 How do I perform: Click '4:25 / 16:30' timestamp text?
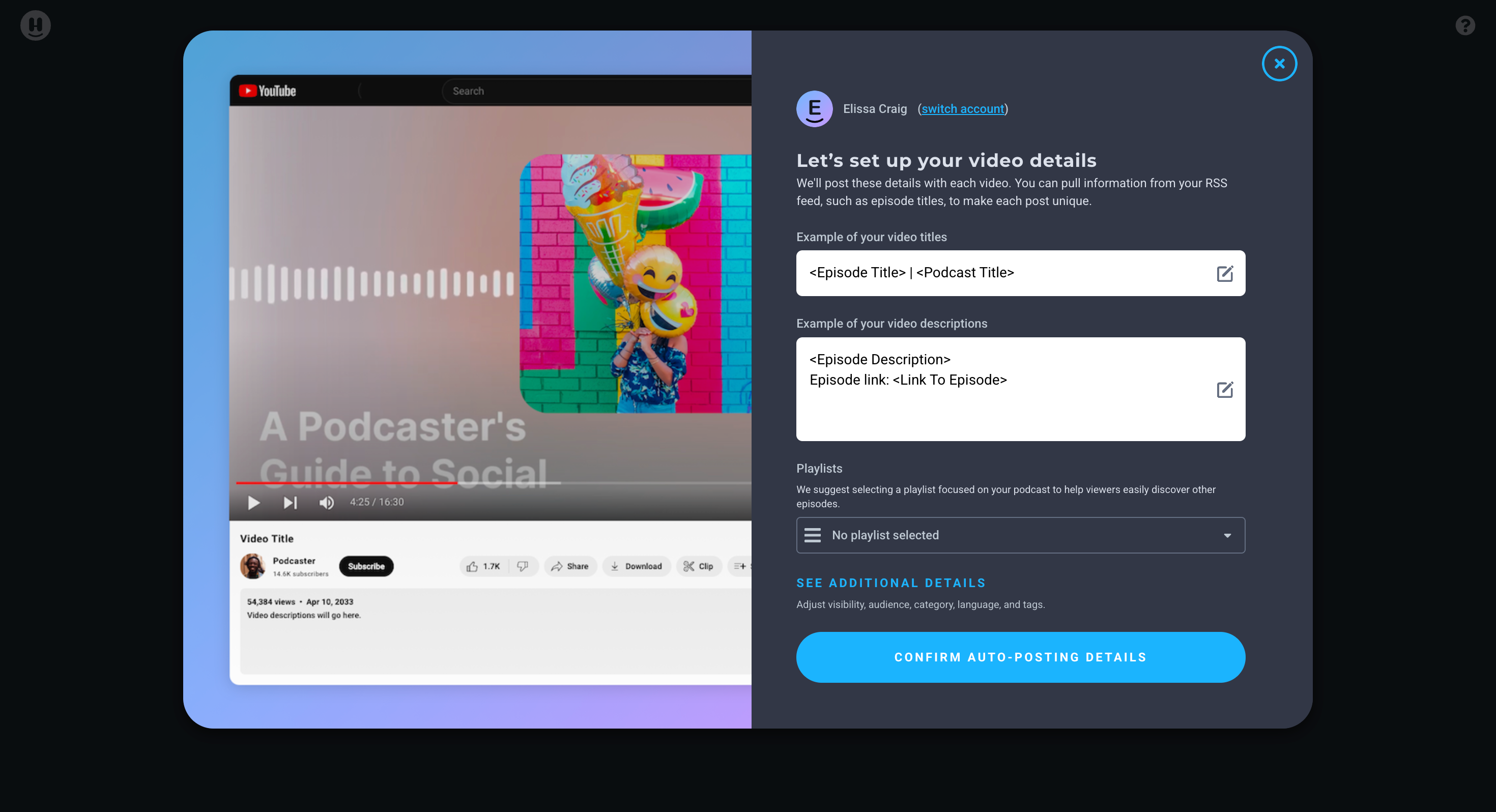click(377, 502)
